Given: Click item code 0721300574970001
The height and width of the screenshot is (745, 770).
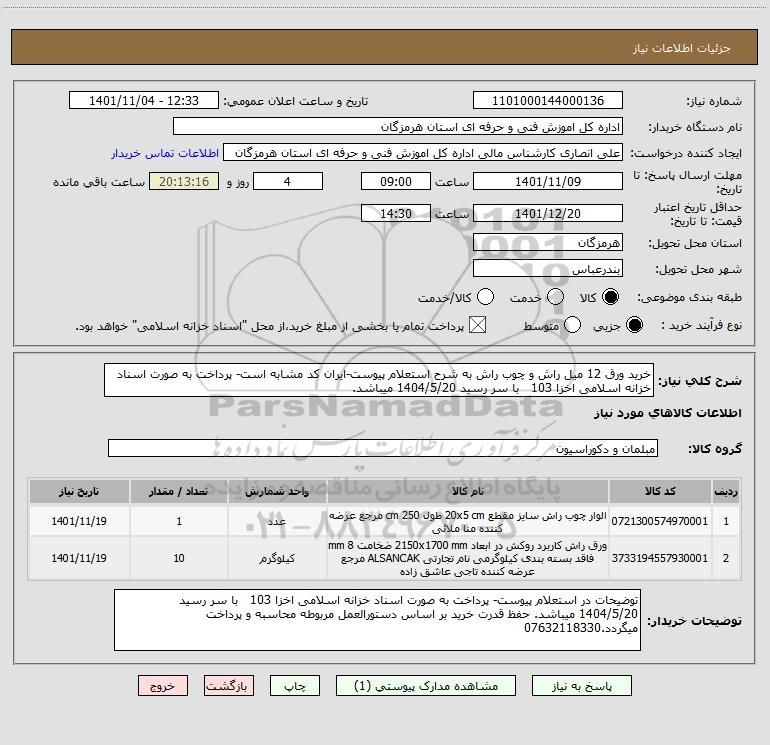Looking at the screenshot, I should coord(660,521).
